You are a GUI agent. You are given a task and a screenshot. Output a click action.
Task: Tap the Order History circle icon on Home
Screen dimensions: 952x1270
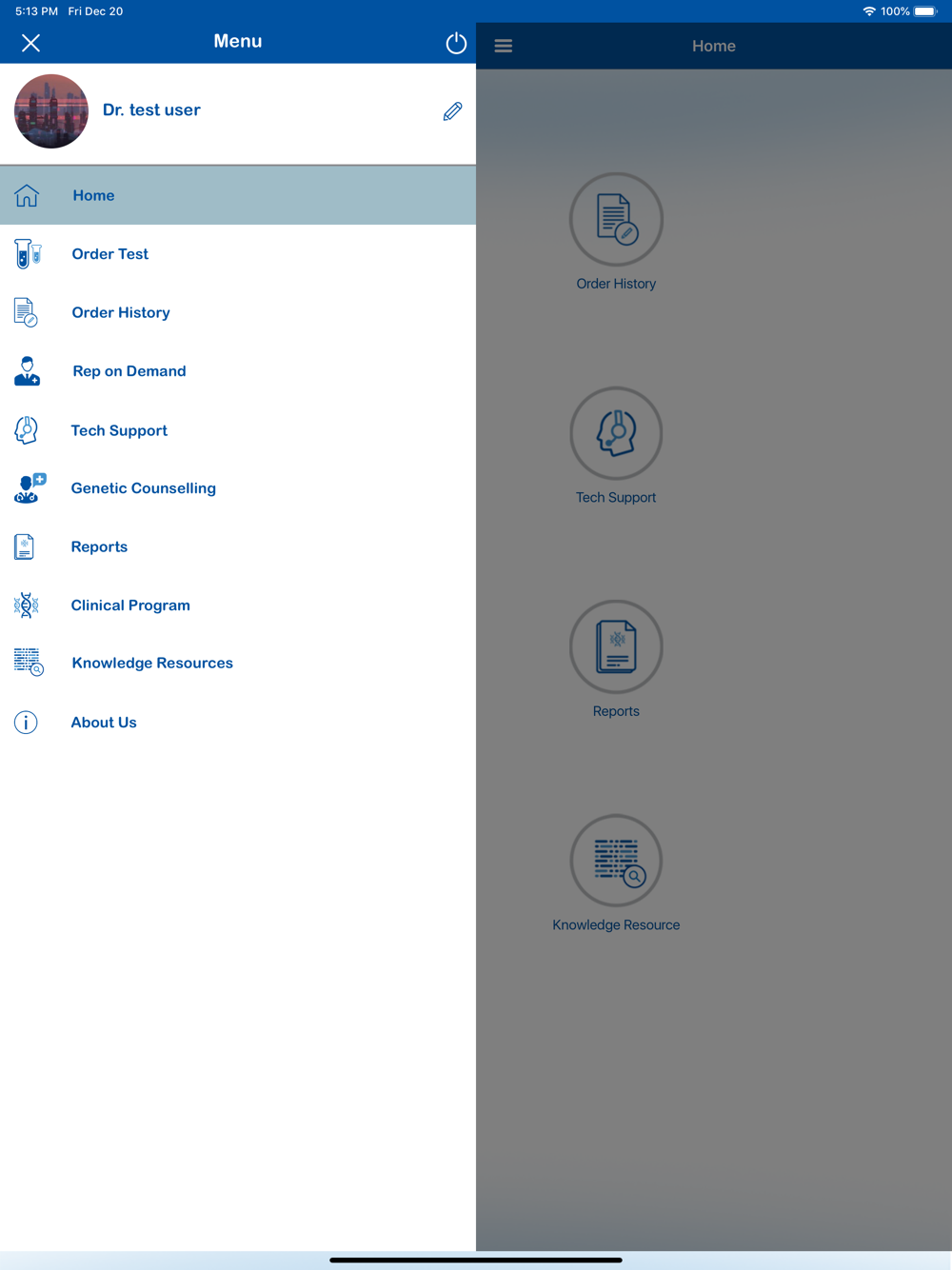click(x=616, y=219)
